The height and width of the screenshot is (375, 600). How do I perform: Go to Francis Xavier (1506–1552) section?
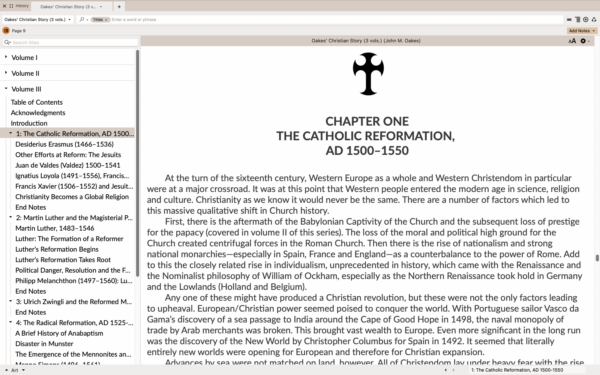point(74,186)
